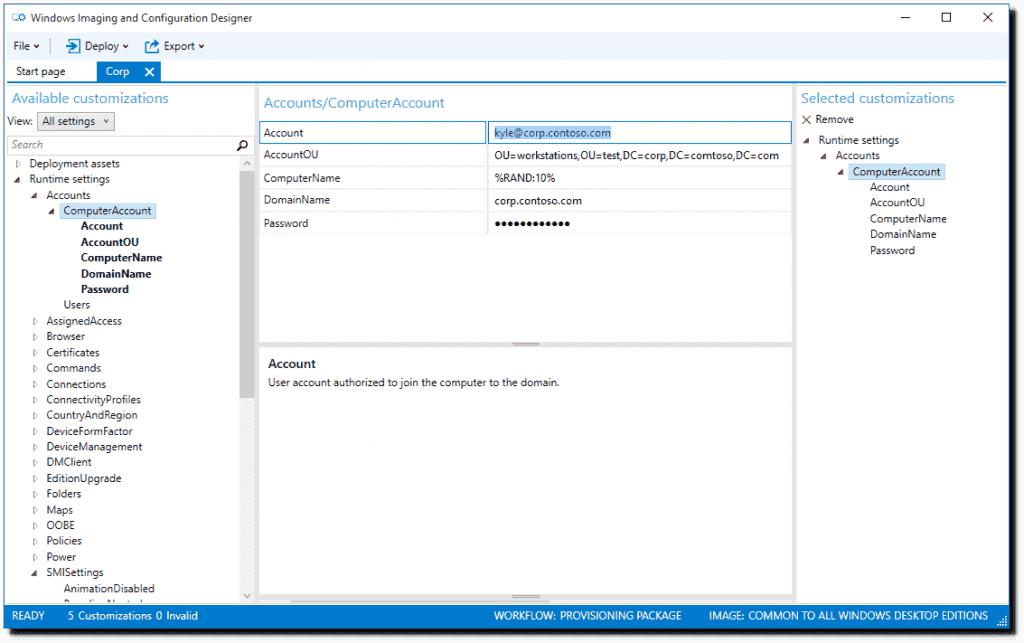Open the File menu
The width and height of the screenshot is (1024, 643).
tap(26, 46)
